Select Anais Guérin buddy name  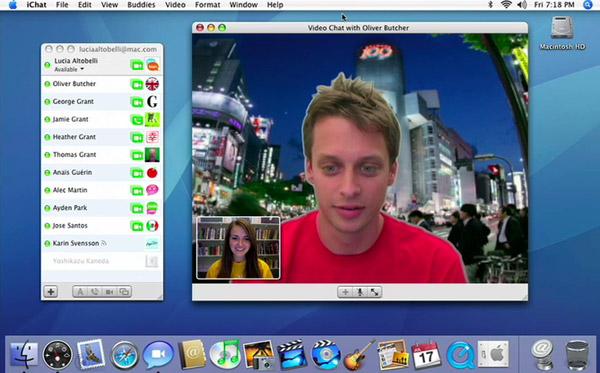72,173
